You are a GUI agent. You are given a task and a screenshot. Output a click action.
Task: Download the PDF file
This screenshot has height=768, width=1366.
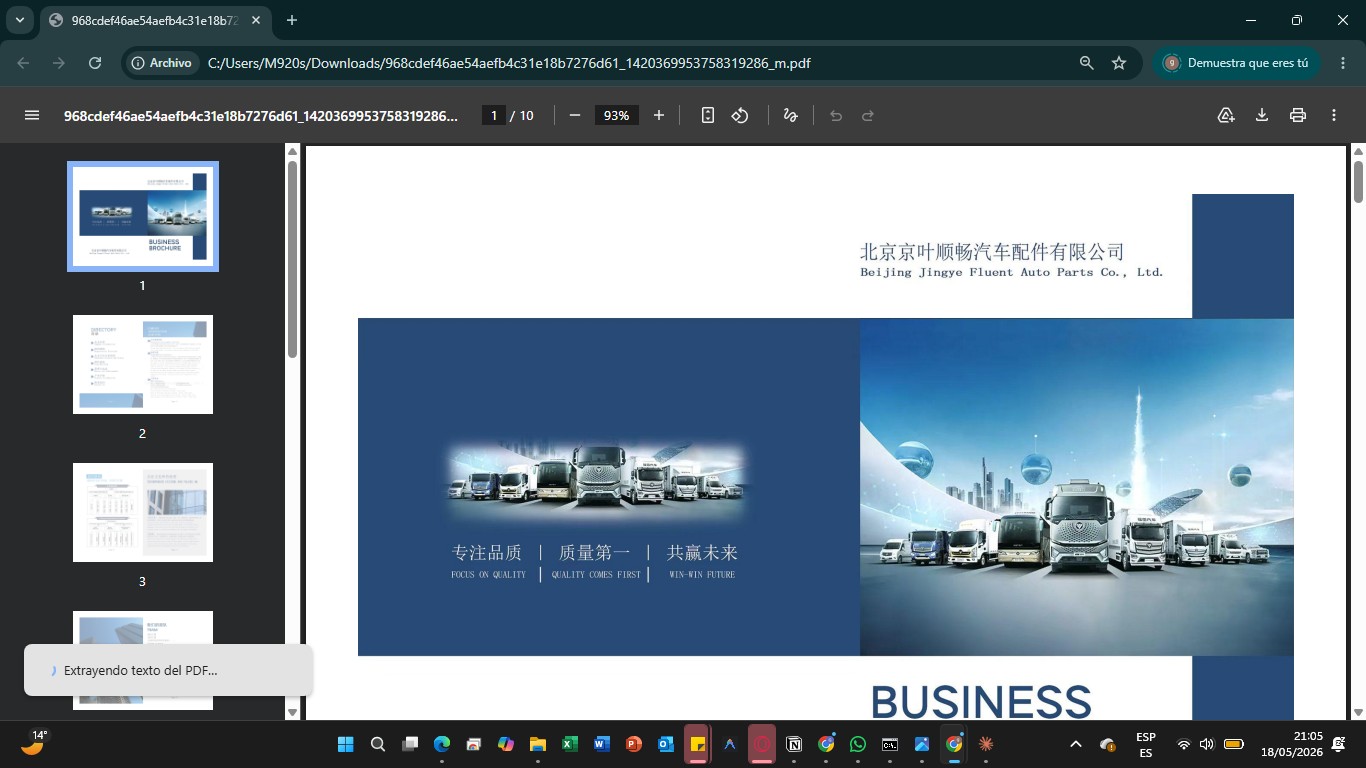(1262, 115)
